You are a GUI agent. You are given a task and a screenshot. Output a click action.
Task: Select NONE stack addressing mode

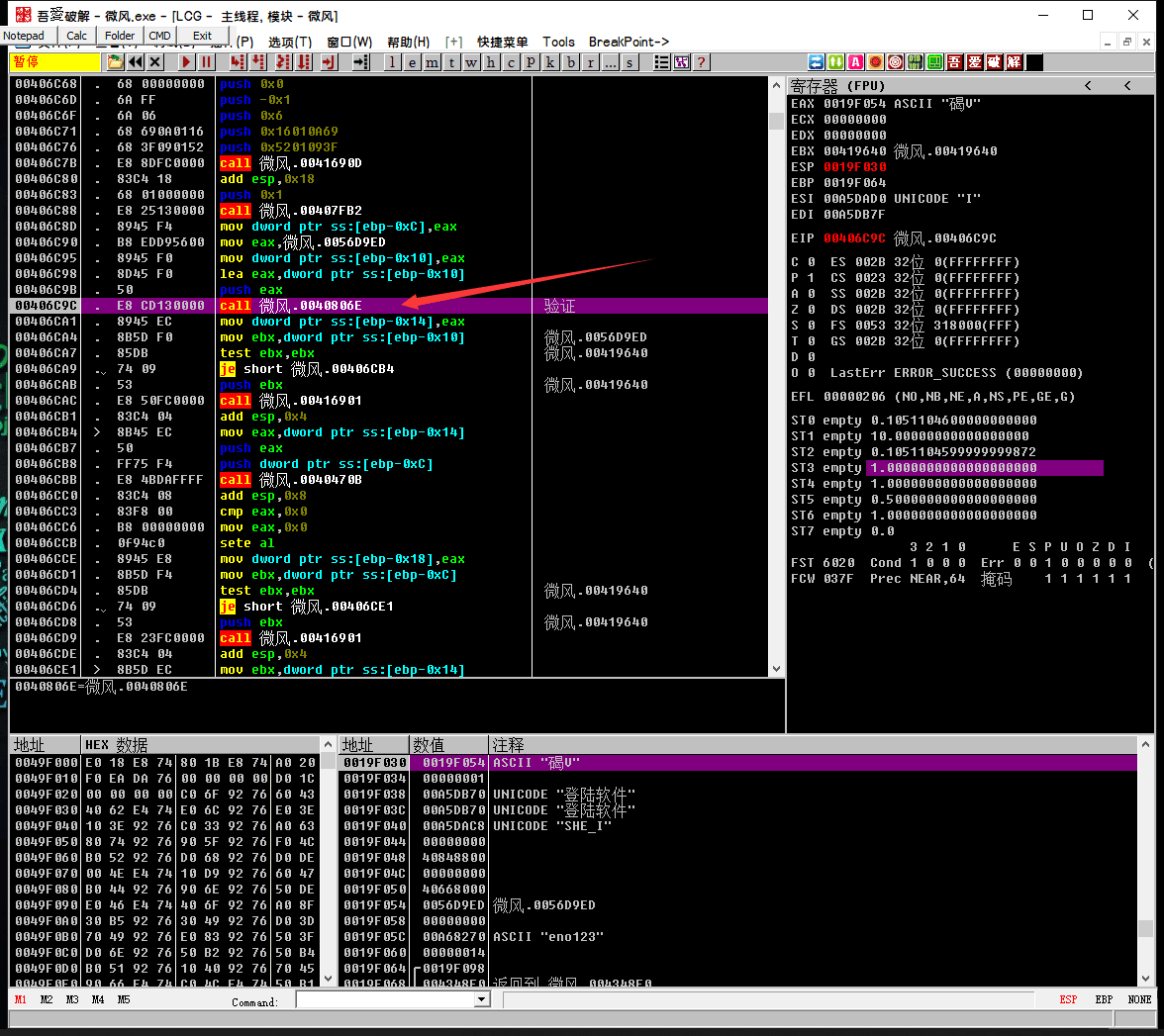pyautogui.click(x=1139, y=999)
